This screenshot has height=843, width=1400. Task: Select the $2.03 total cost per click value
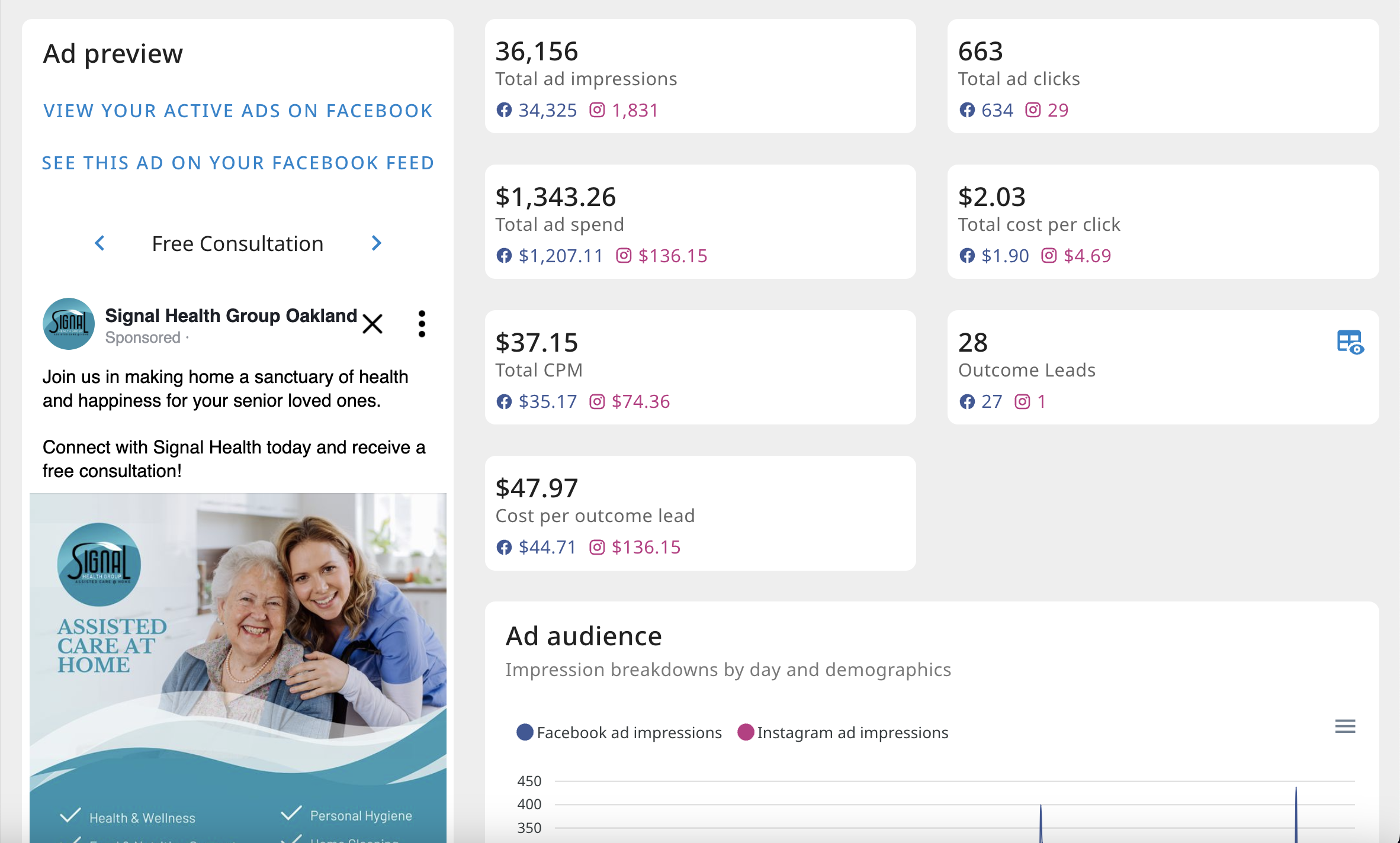click(x=992, y=197)
